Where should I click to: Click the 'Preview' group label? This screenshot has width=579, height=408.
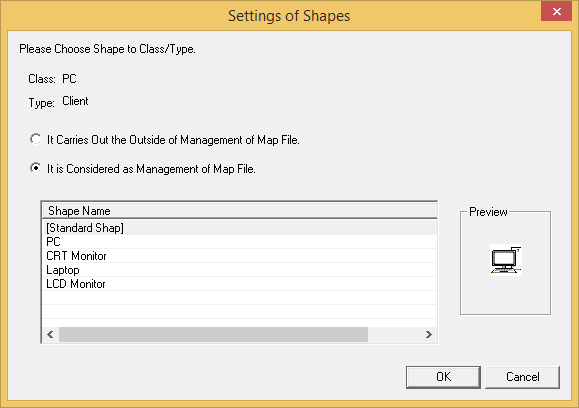(x=488, y=212)
